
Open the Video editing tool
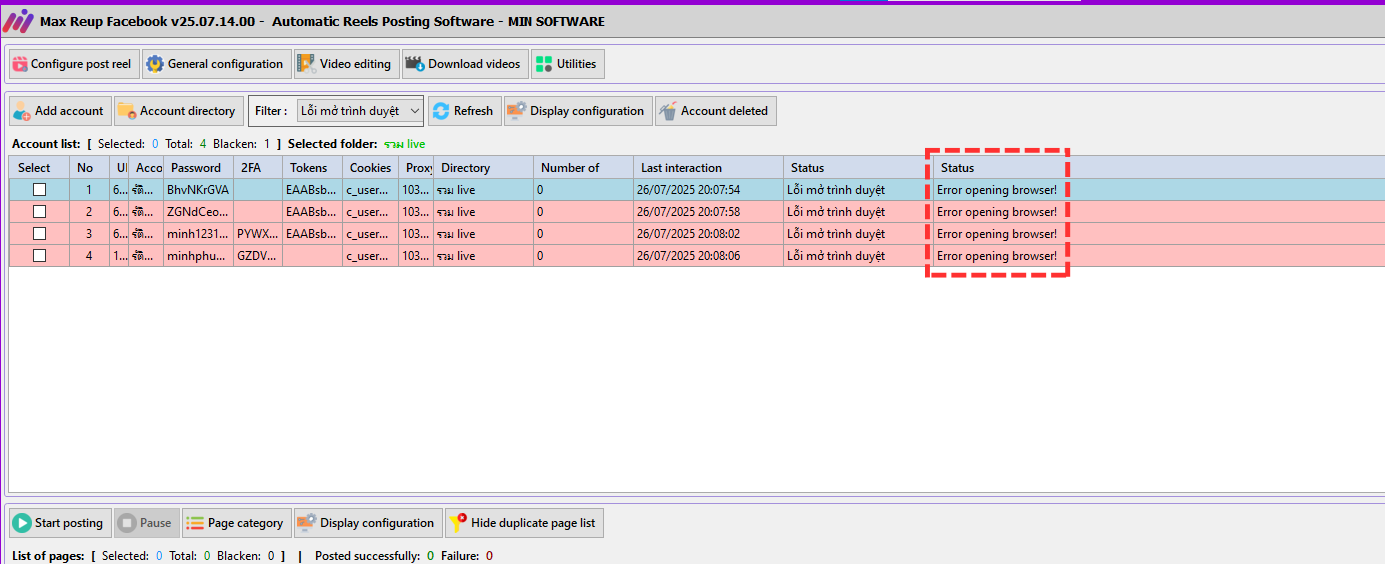pos(347,64)
